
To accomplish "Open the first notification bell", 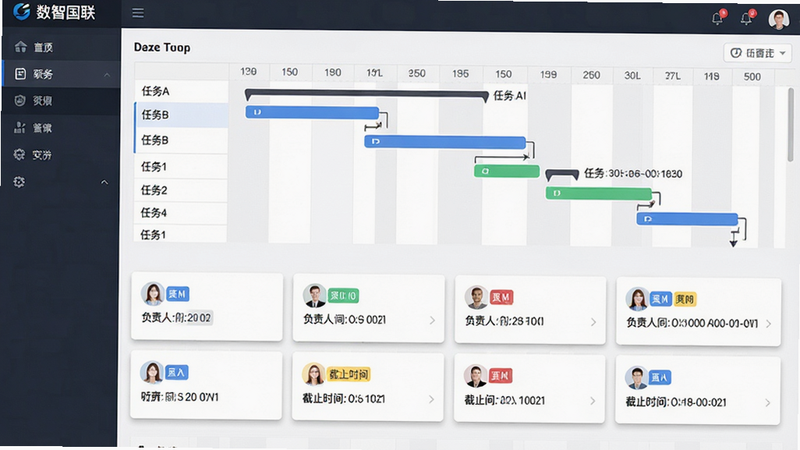I will (x=718, y=18).
